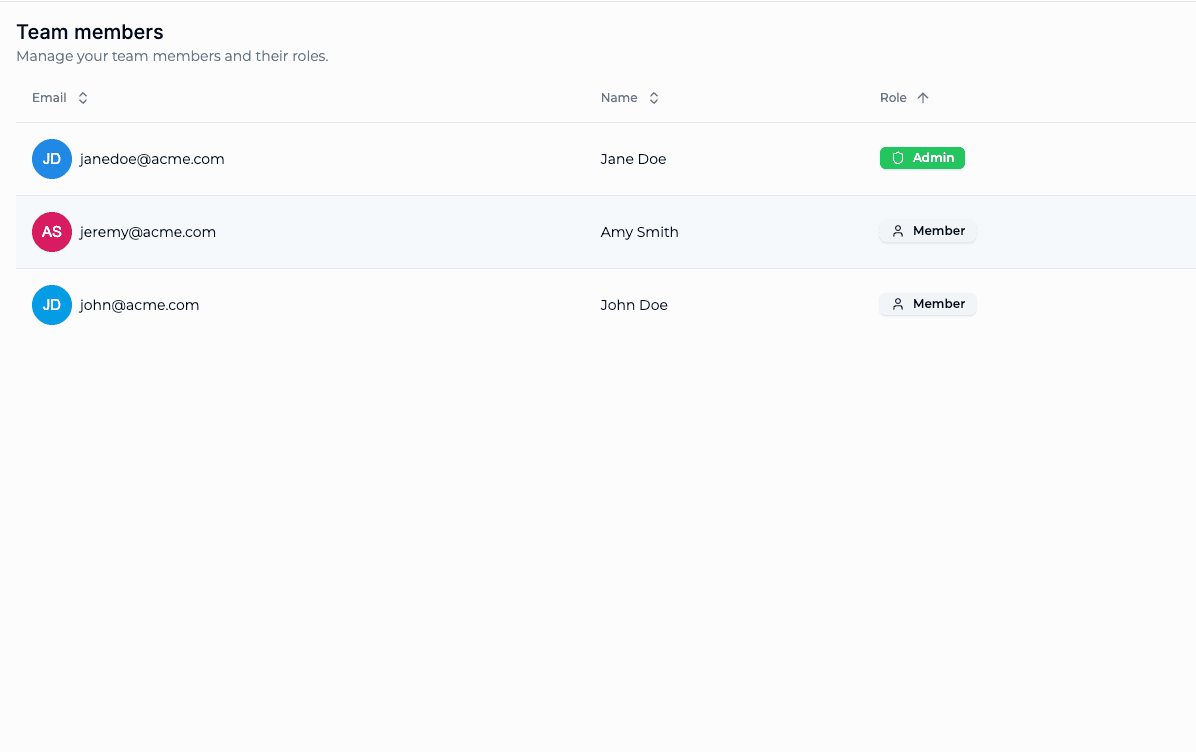Click the Team members heading
1196x752 pixels.
(90, 33)
